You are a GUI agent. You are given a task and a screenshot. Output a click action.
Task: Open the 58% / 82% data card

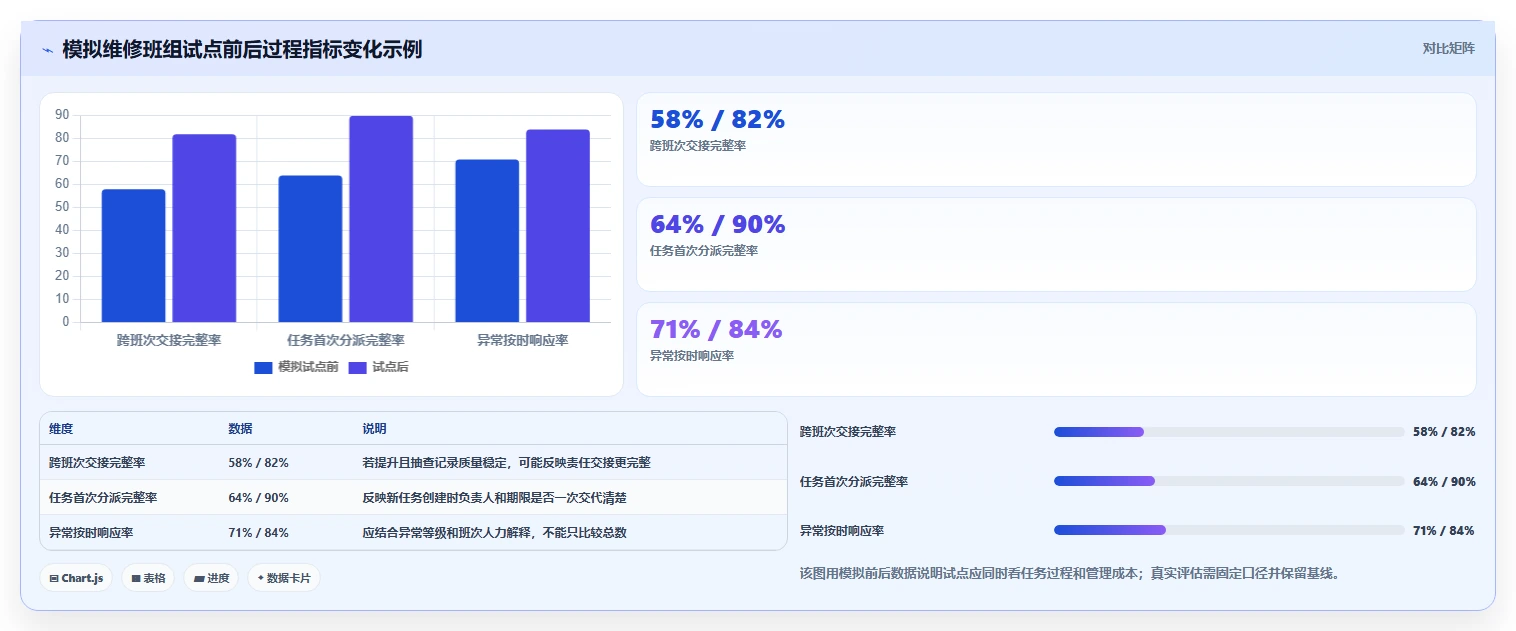click(1056, 139)
